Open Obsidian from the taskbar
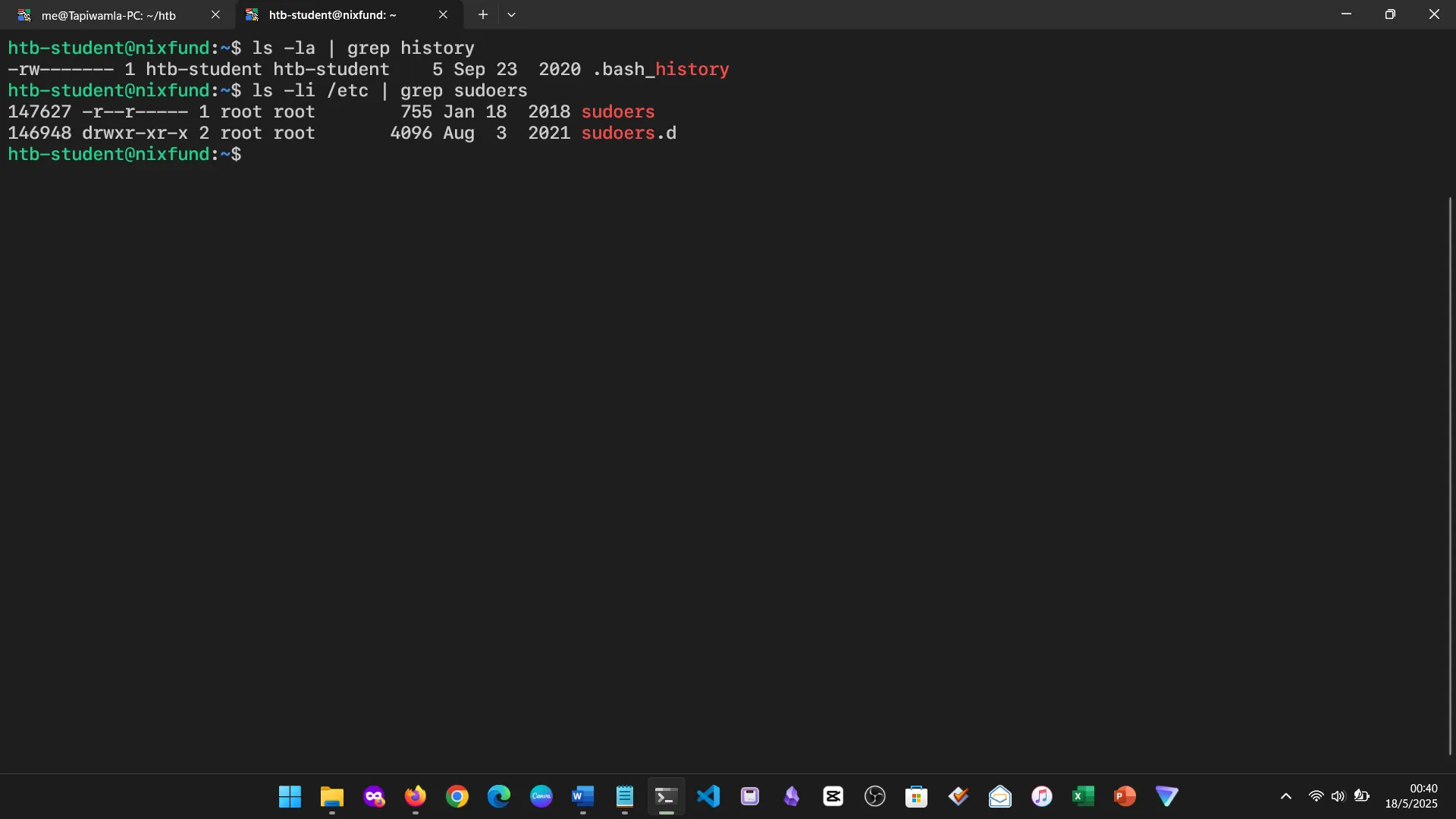Viewport: 1456px width, 819px height. (x=792, y=796)
